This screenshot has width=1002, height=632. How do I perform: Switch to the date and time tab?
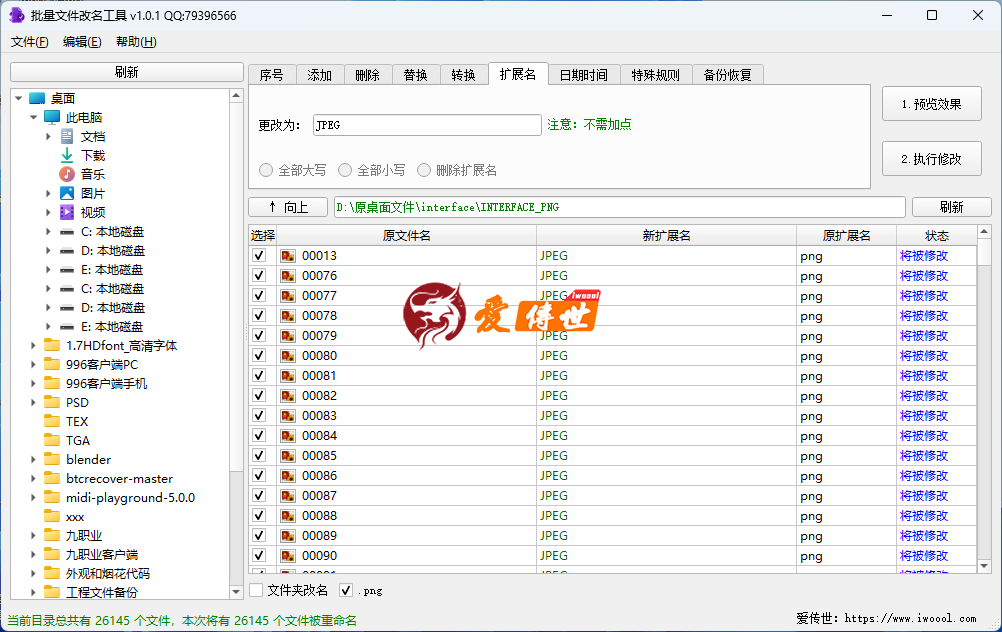click(x=583, y=75)
